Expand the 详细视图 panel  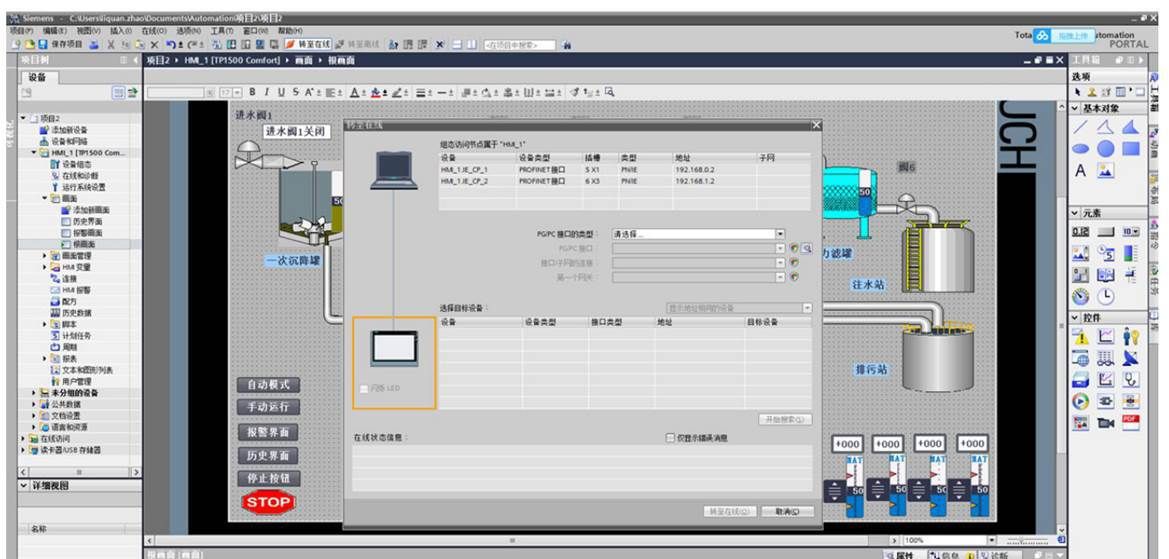(24, 486)
